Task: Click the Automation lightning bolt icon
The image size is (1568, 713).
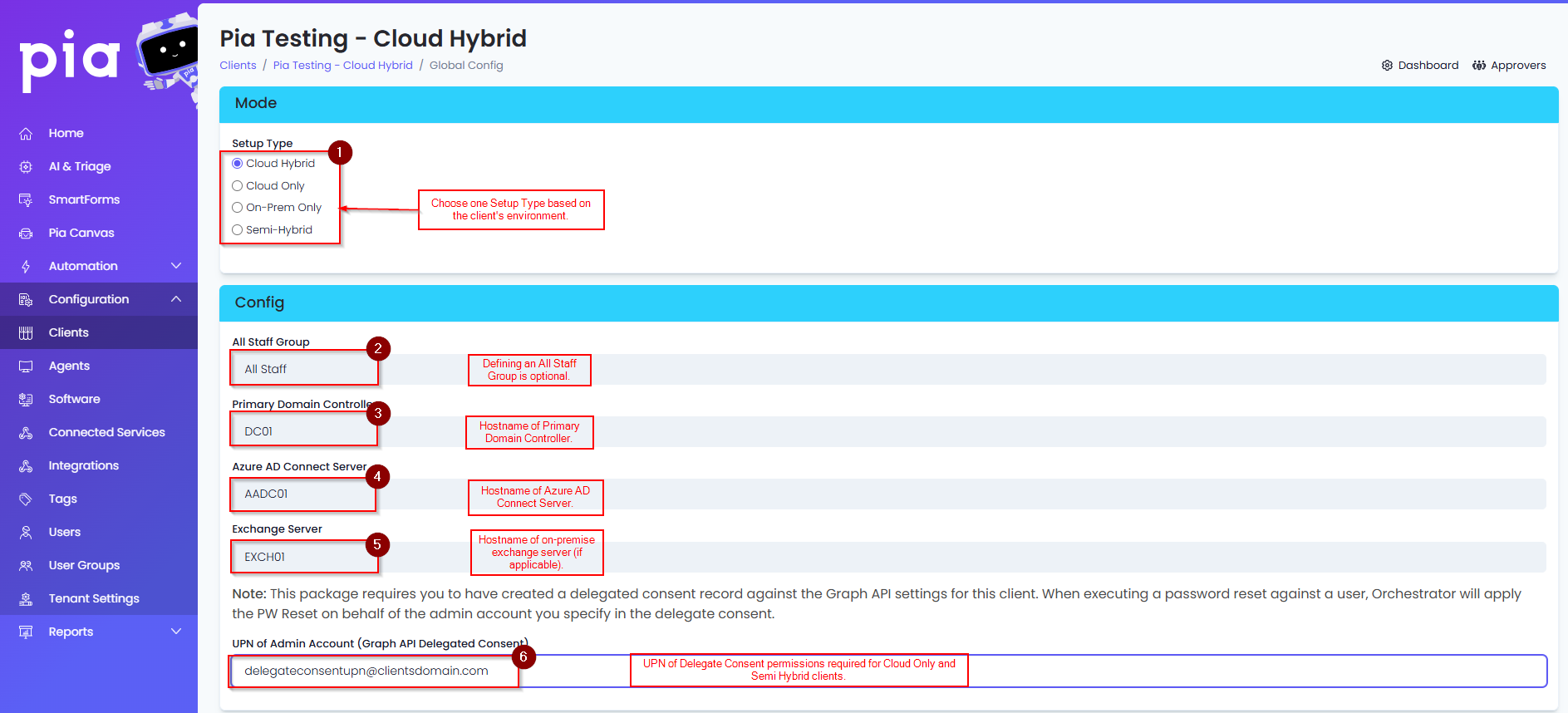Action: pyautogui.click(x=26, y=266)
